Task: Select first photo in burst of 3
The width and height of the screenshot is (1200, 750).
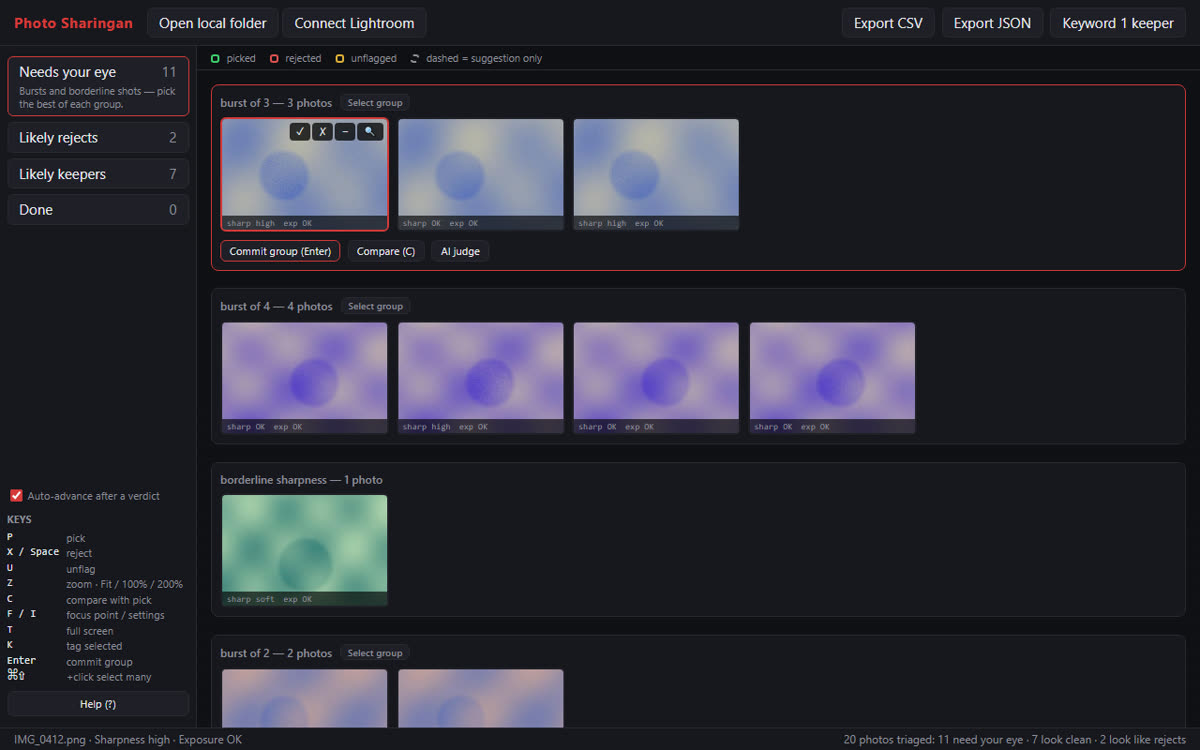Action: click(304, 174)
